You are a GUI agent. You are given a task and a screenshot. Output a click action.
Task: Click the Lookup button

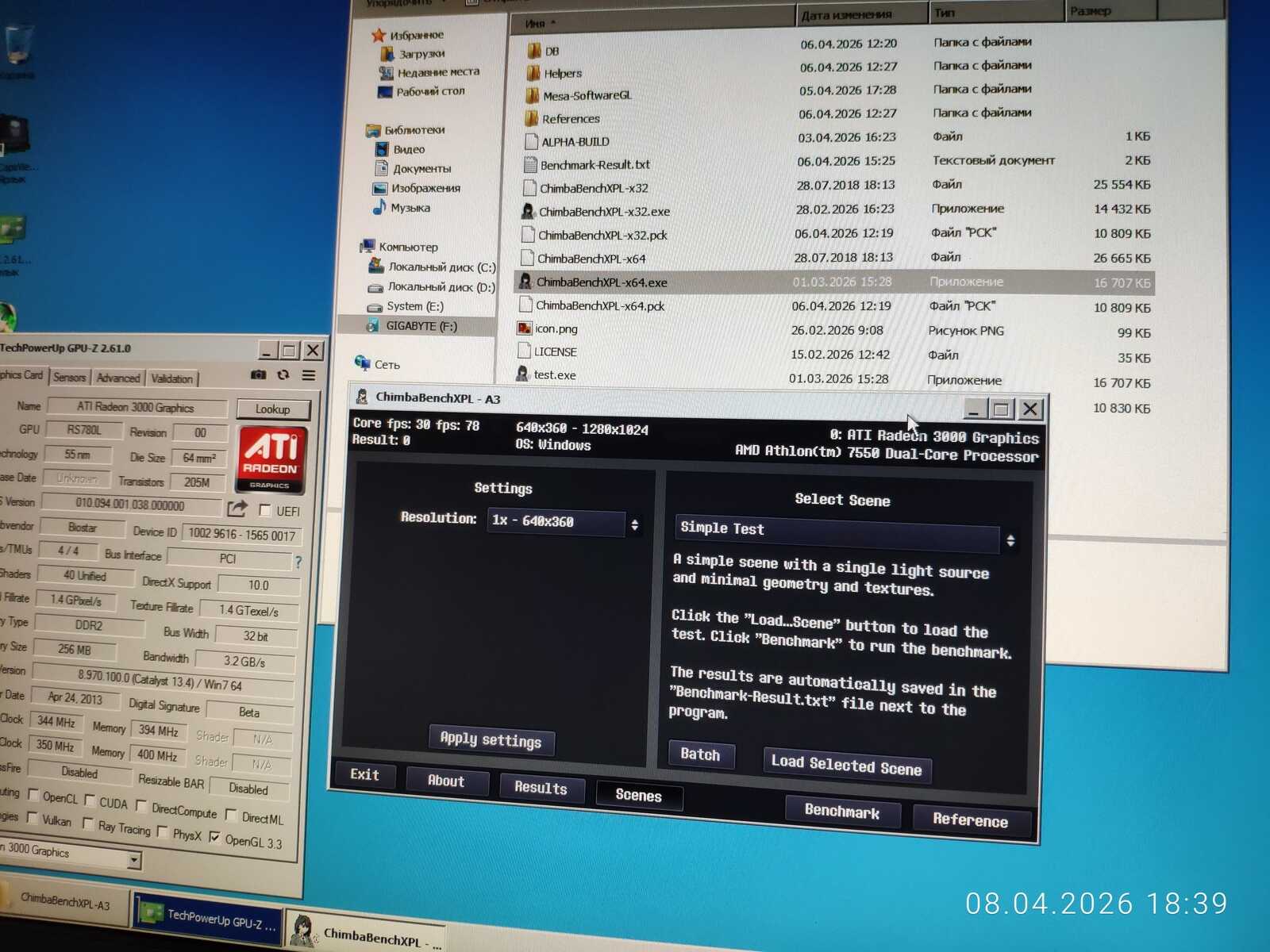click(272, 409)
